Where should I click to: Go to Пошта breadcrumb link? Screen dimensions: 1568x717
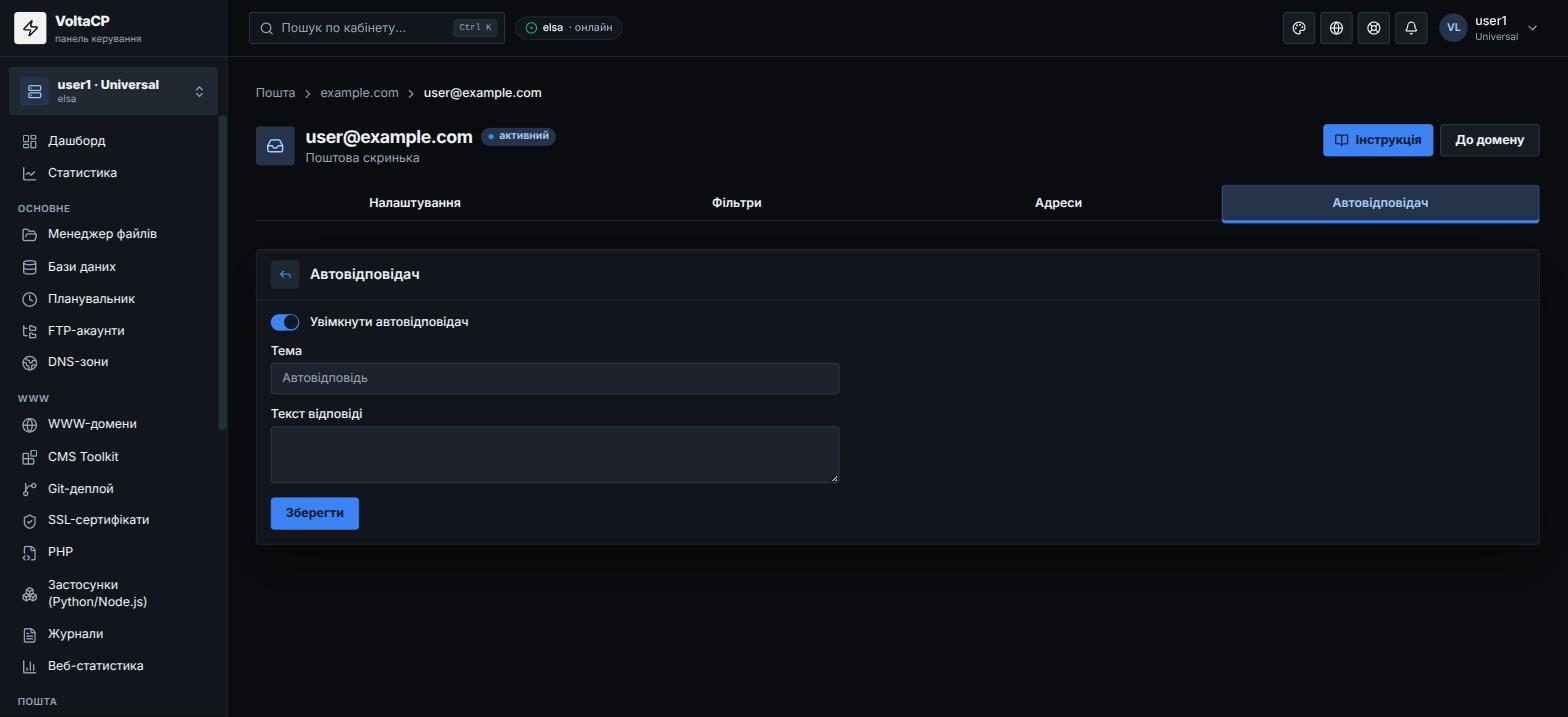click(275, 93)
